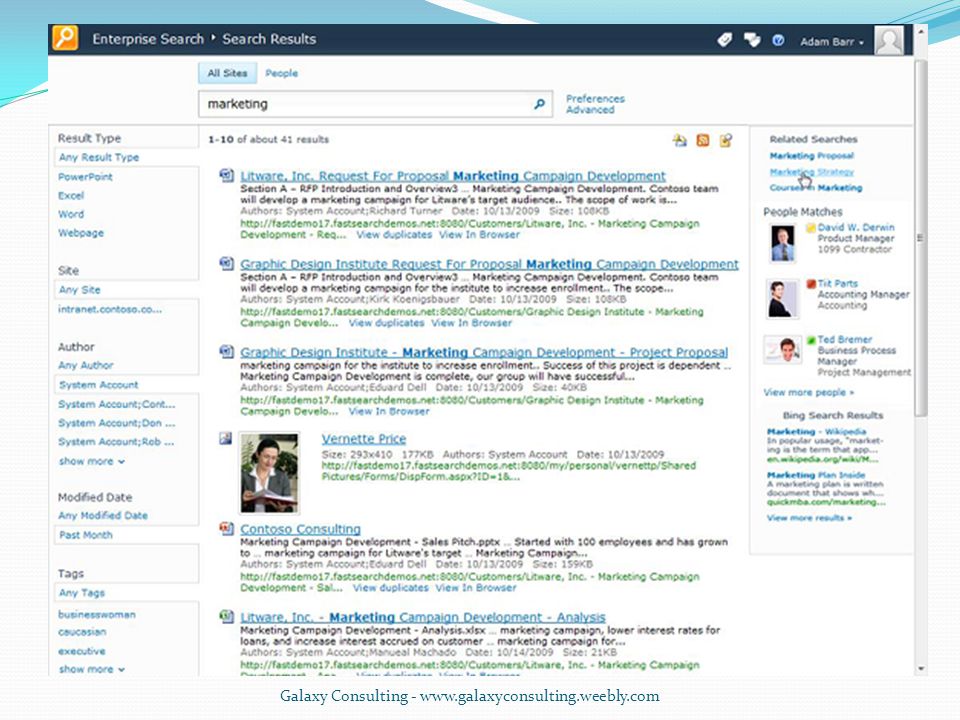The width and height of the screenshot is (960, 720).
Task: Open the tags and notes icon in header
Action: [x=724, y=40]
